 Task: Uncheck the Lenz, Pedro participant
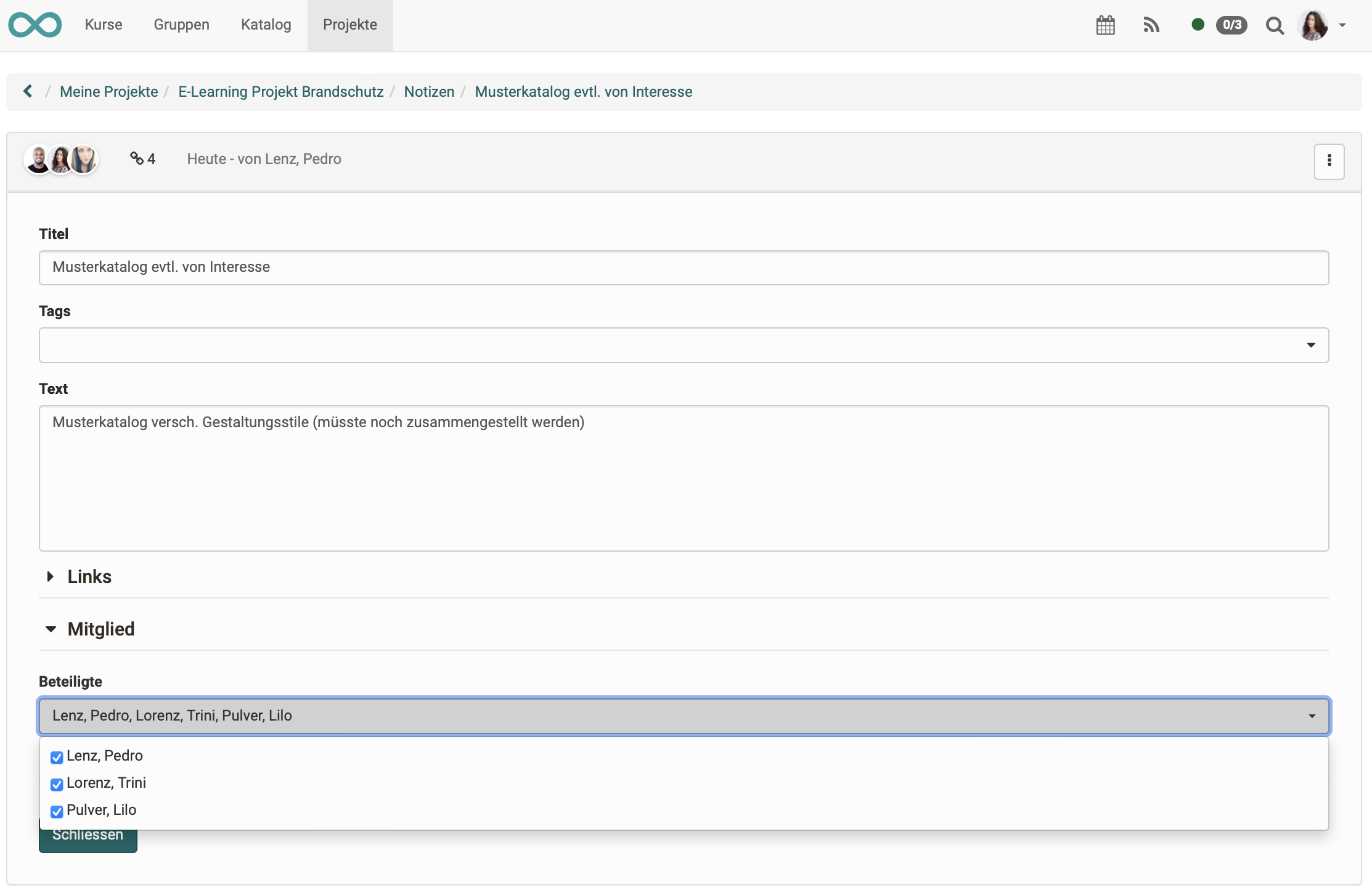57,757
